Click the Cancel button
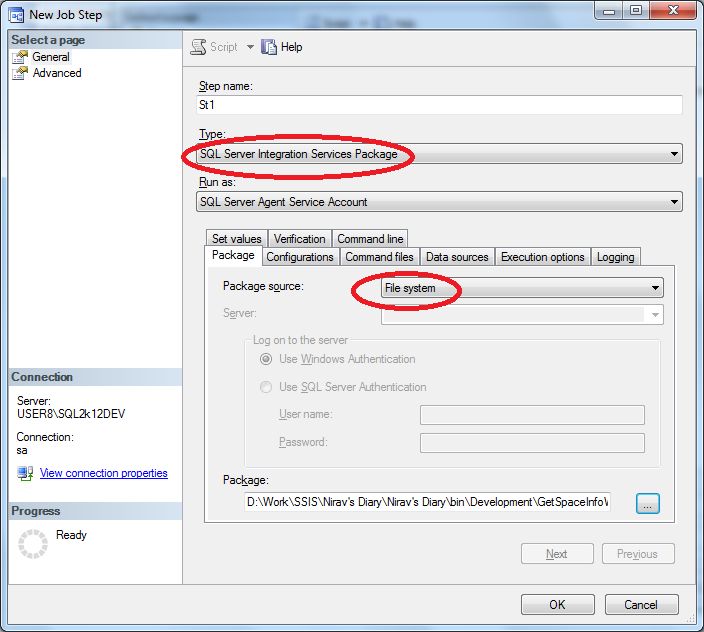 [x=641, y=605]
